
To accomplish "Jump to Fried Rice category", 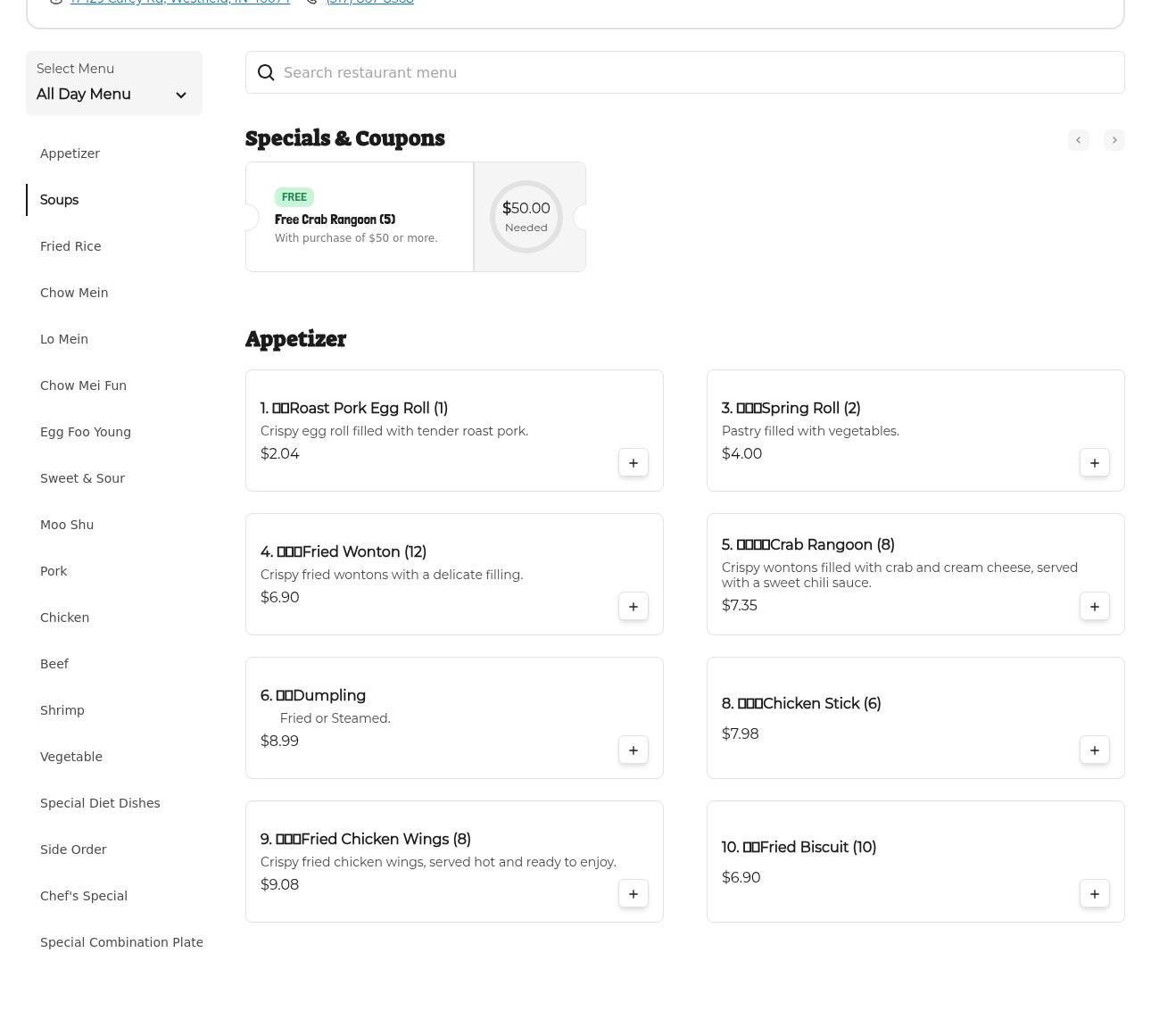I will (x=70, y=246).
